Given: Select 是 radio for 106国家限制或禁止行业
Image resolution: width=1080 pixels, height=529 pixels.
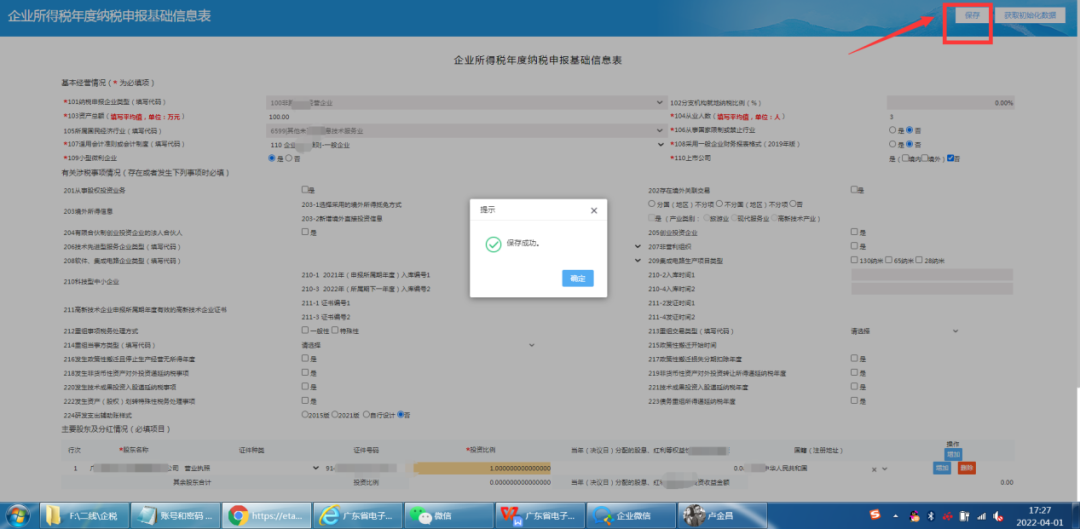Looking at the screenshot, I should 893,129.
